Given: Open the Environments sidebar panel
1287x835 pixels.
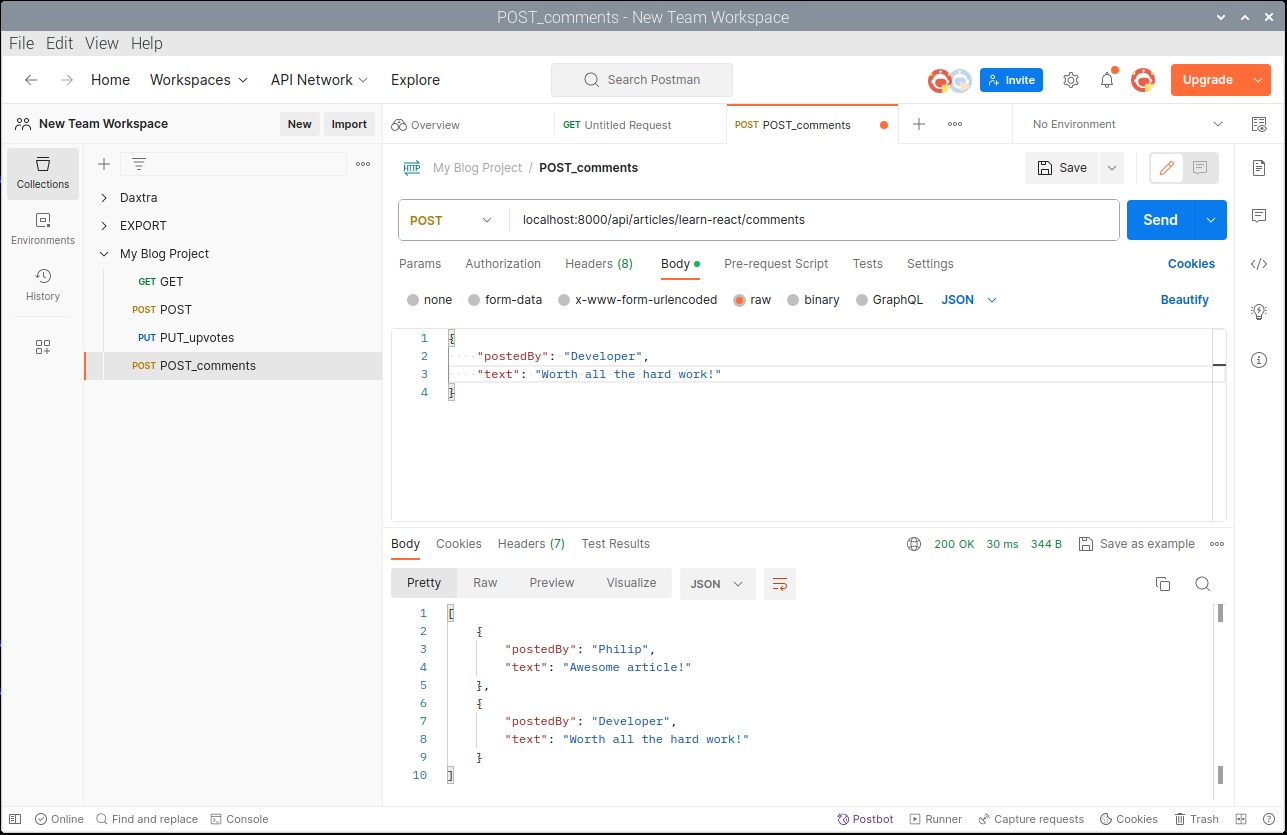Looking at the screenshot, I should (43, 229).
